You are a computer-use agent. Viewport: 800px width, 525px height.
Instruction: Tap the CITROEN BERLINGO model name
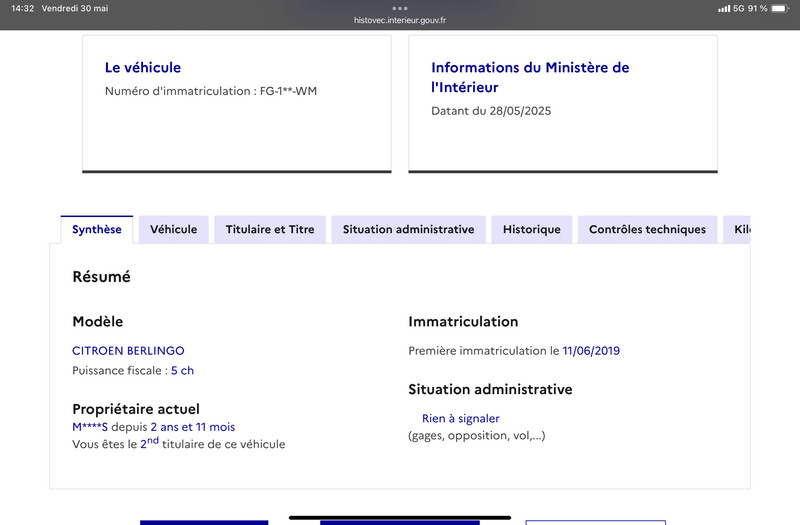click(128, 351)
